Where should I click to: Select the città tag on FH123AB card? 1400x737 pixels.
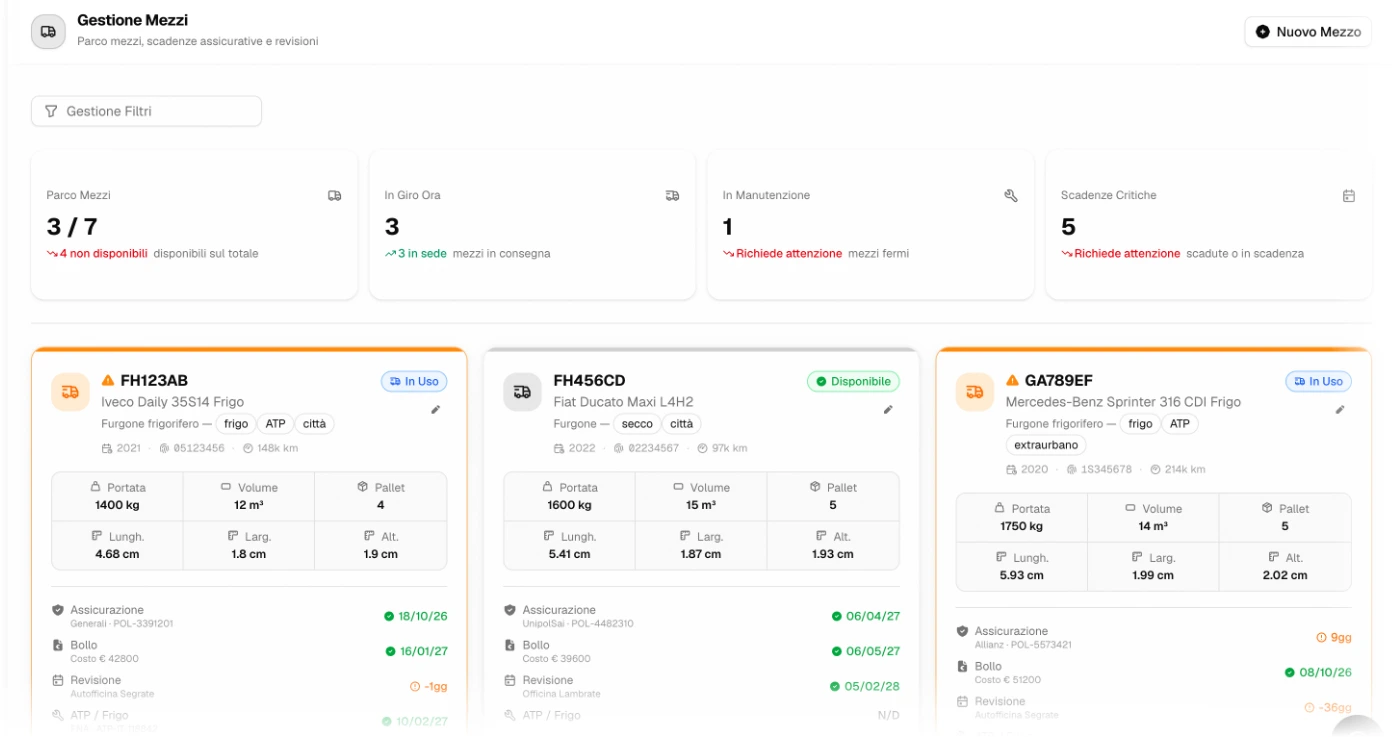click(314, 424)
